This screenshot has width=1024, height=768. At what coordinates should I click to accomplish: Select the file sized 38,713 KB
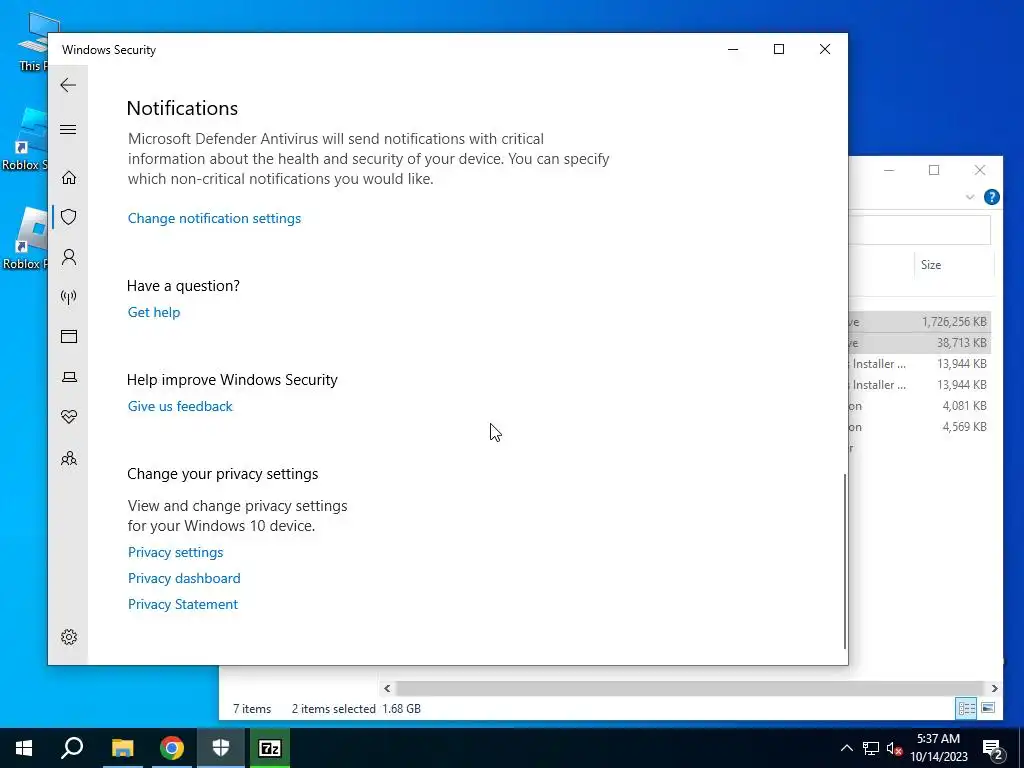pyautogui.click(x=920, y=343)
